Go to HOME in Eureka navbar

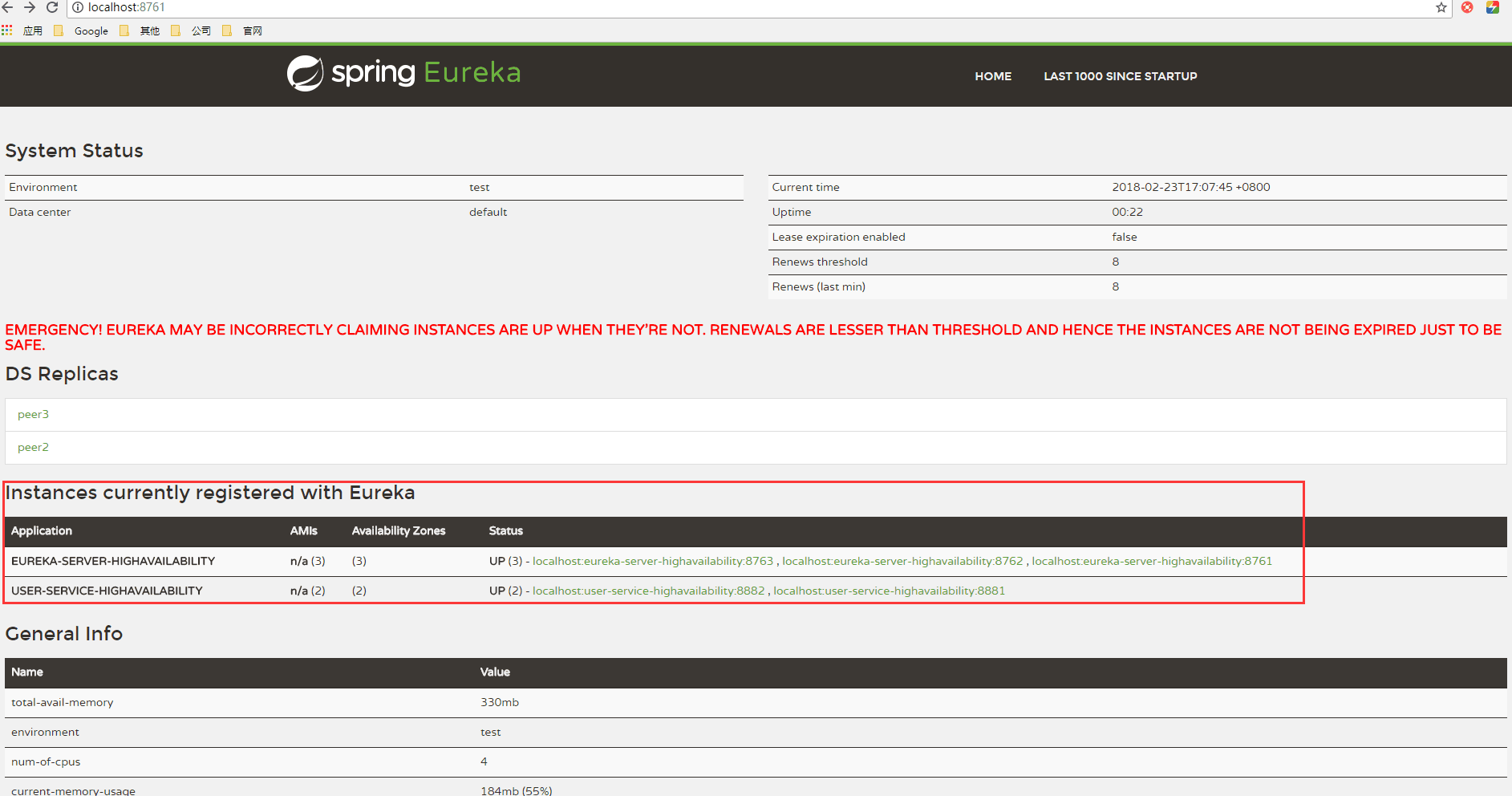tap(993, 76)
